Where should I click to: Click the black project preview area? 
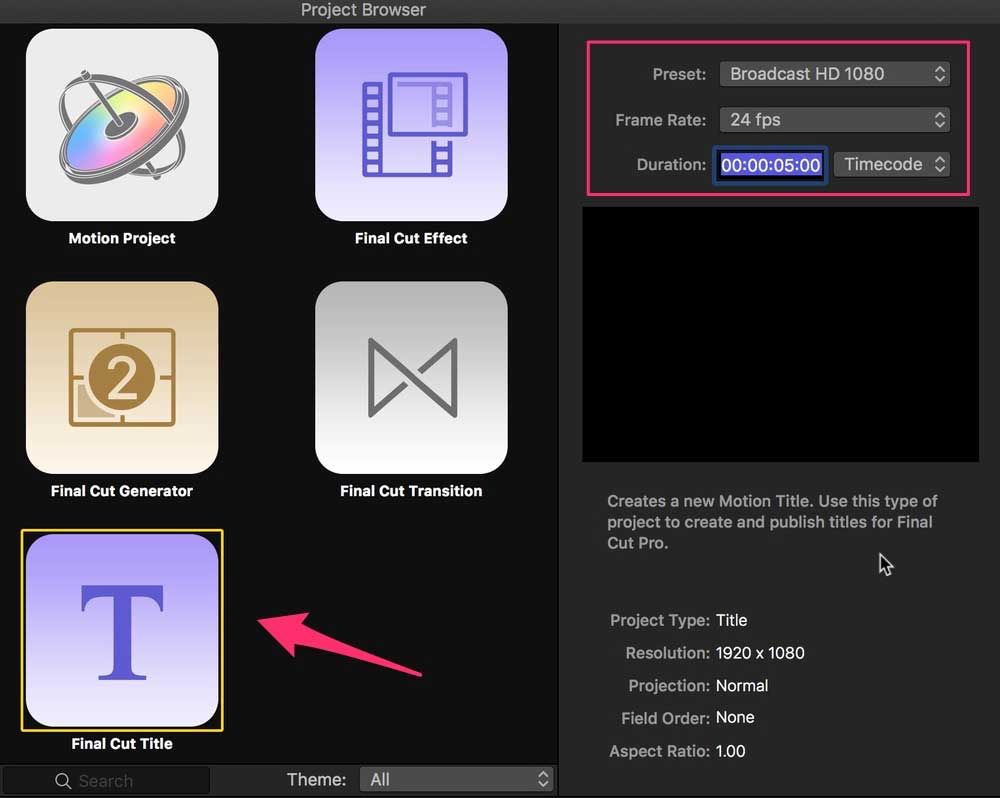[780, 334]
